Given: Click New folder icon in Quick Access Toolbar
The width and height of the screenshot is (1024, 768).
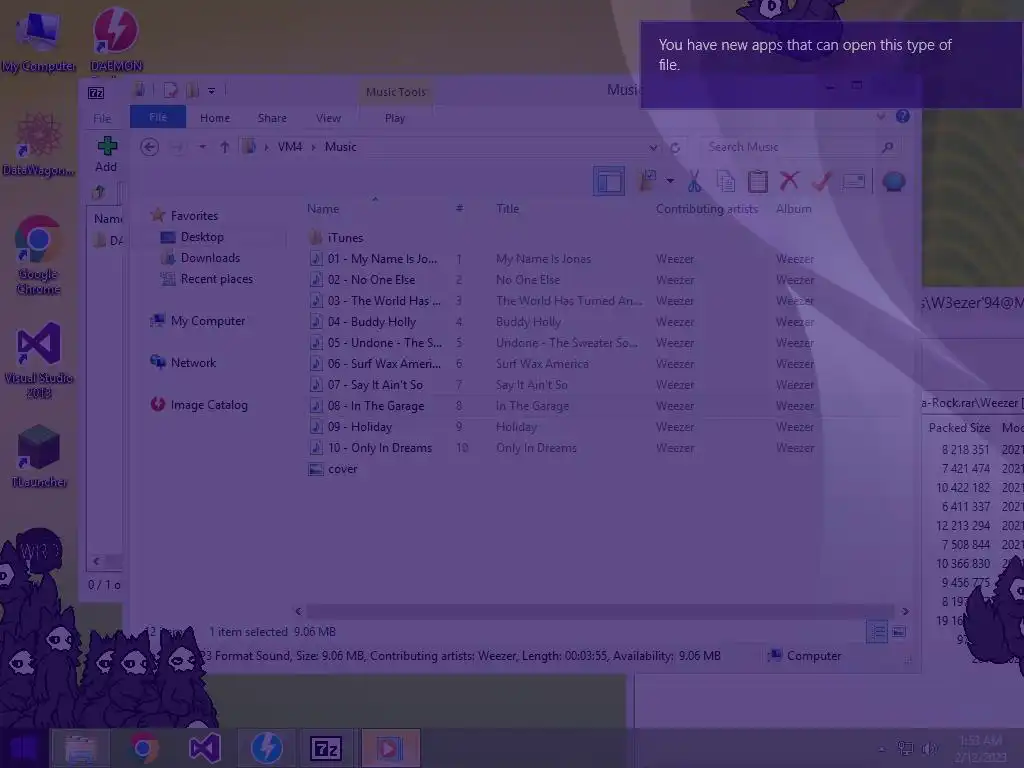Looking at the screenshot, I should pos(192,90).
